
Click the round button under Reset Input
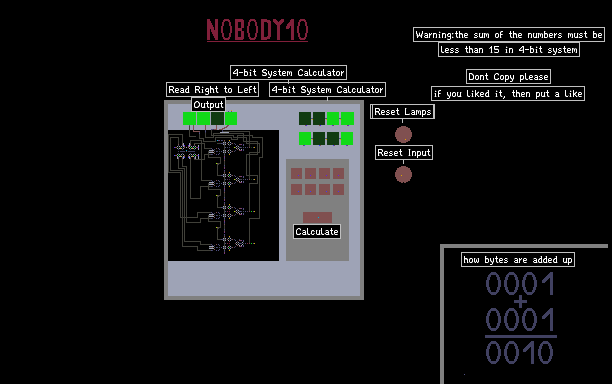coord(403,174)
